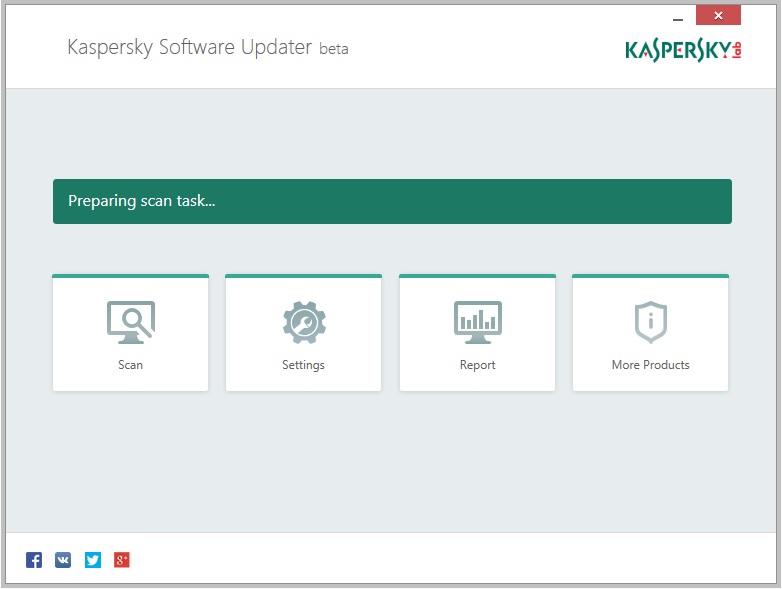Click the Kaspersky Lab logo
Image resolution: width=782 pixels, height=589 pixels.
coord(683,49)
